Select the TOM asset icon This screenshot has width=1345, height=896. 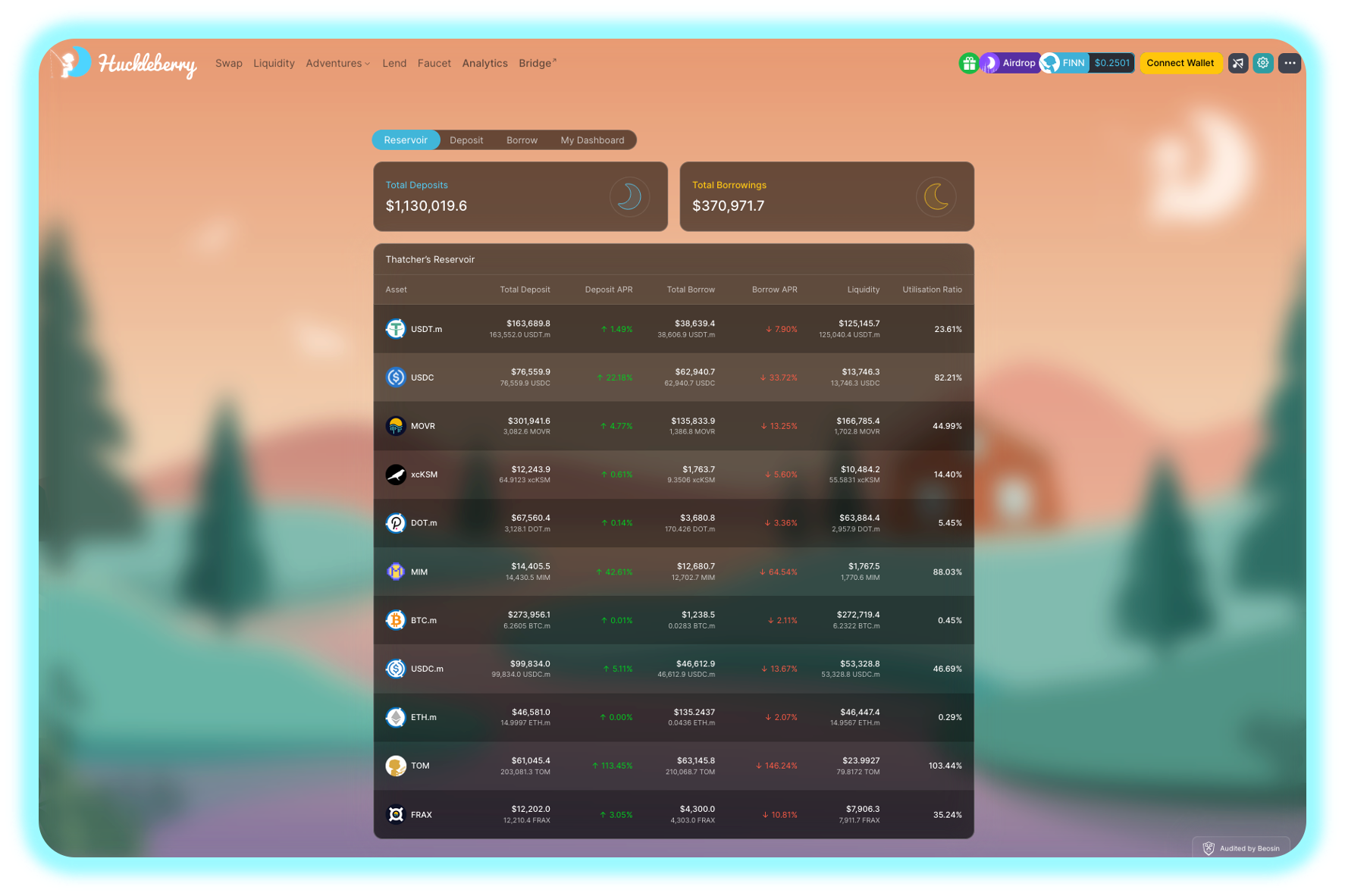click(x=396, y=766)
